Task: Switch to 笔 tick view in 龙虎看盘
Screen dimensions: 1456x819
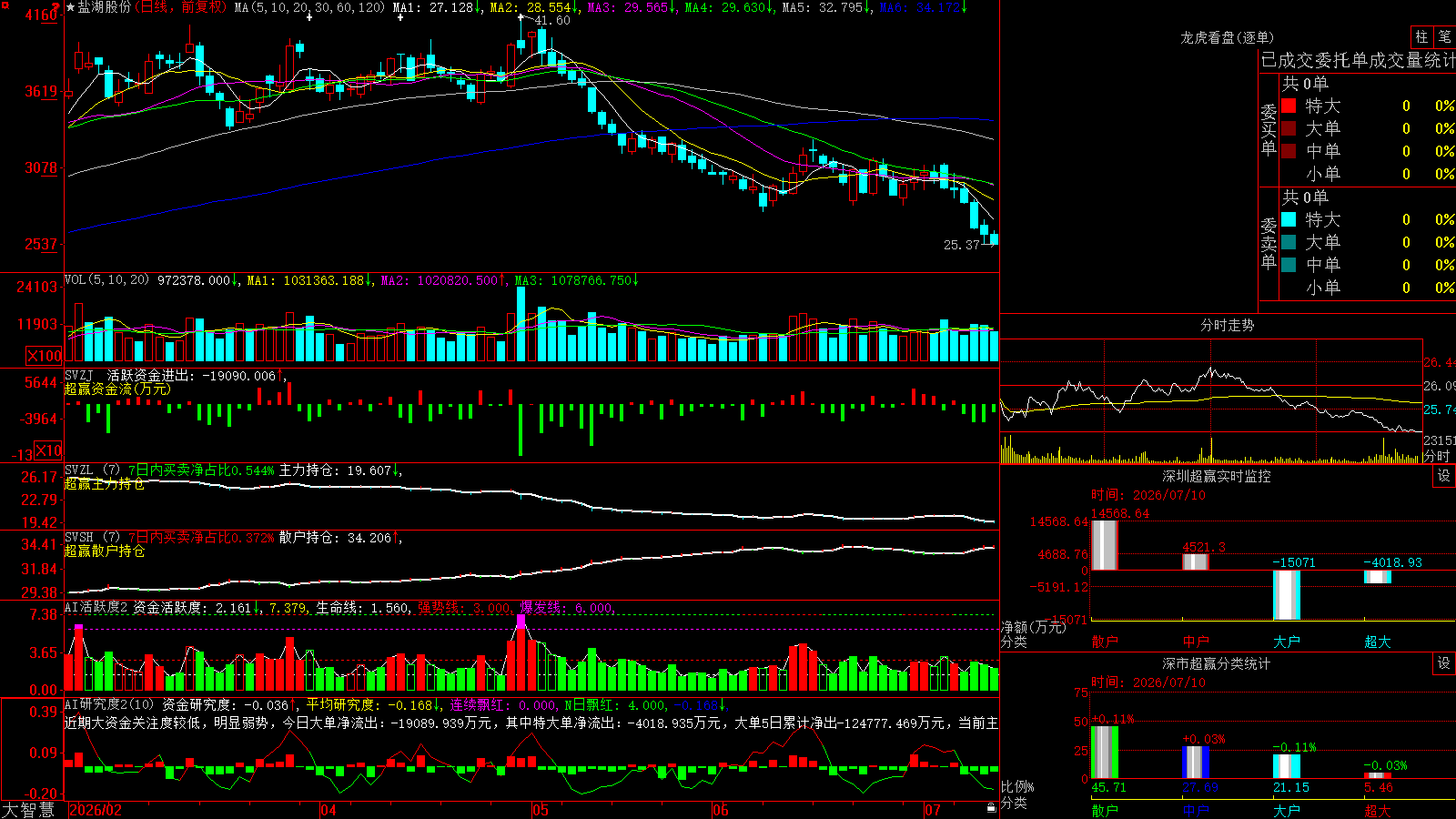Action: [x=1445, y=36]
